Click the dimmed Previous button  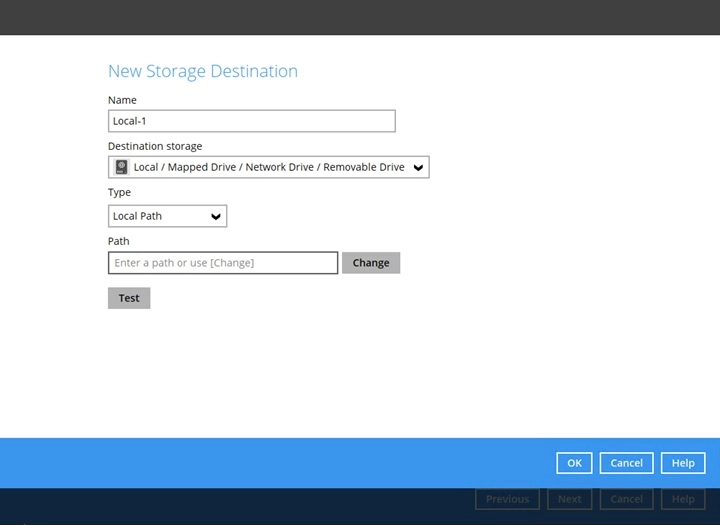(507, 499)
